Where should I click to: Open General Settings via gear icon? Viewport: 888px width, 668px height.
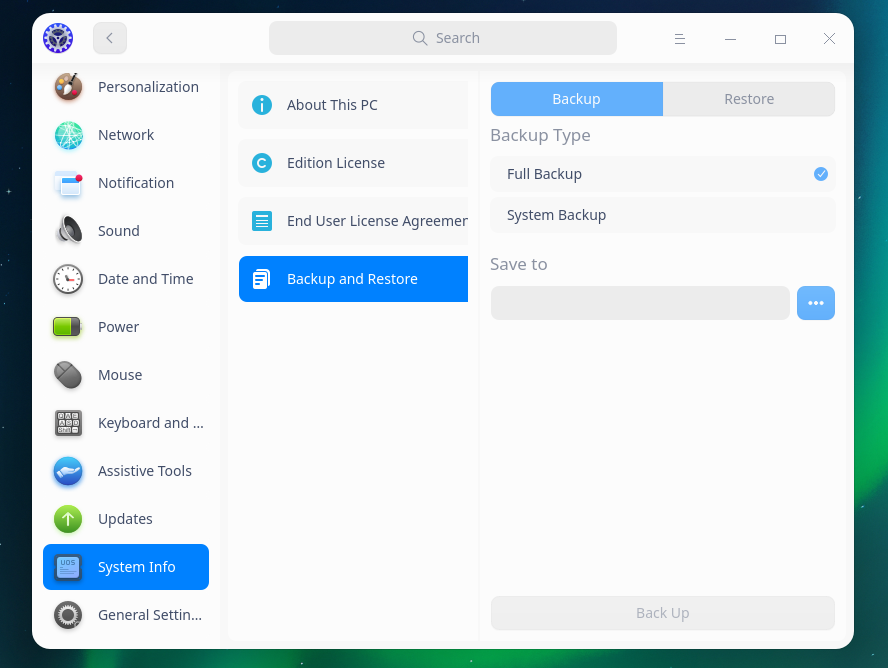68,615
